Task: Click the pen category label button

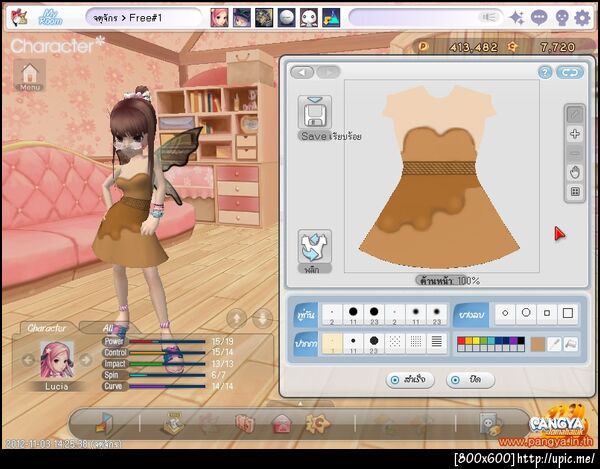Action: pyautogui.click(x=305, y=344)
